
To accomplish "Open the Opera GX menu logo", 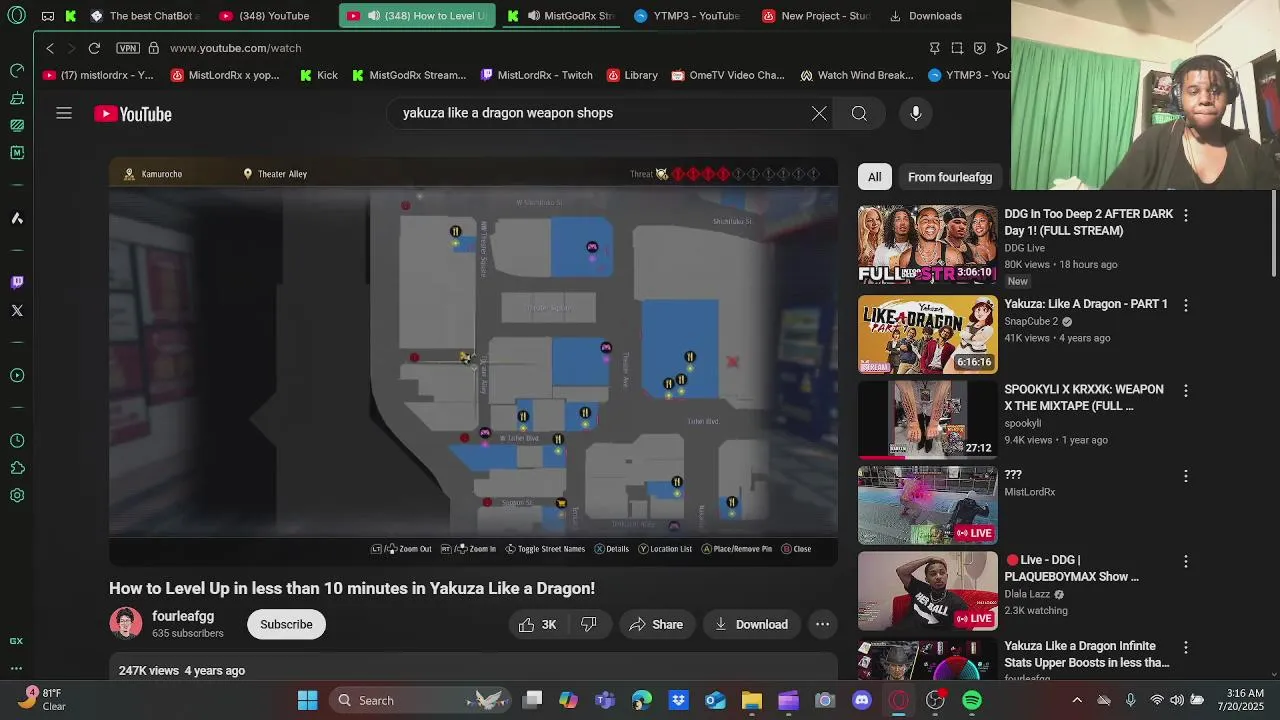I will [17, 16].
